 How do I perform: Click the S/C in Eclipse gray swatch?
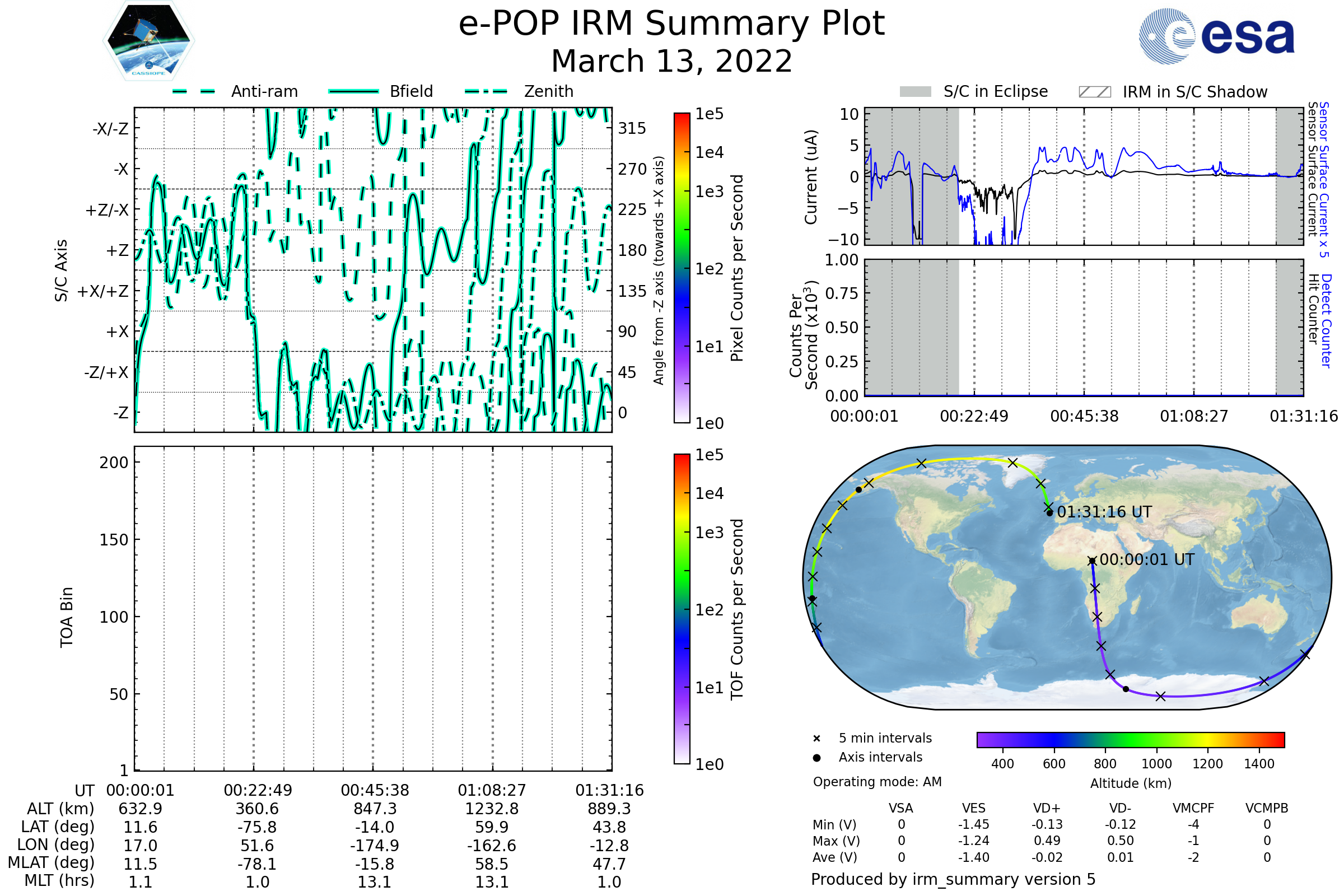915,92
